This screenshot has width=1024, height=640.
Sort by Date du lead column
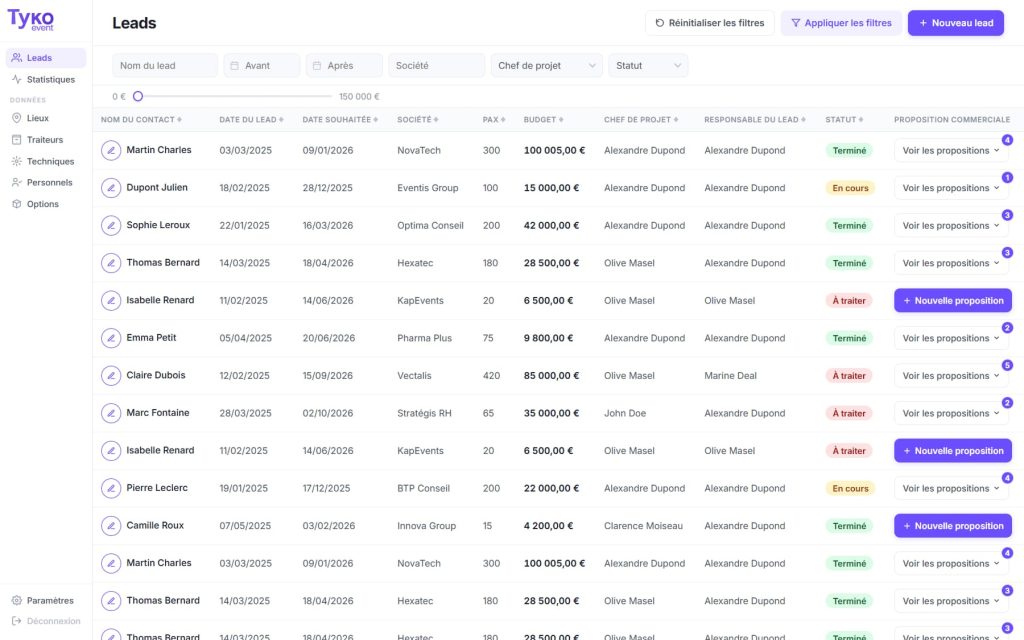pos(251,120)
